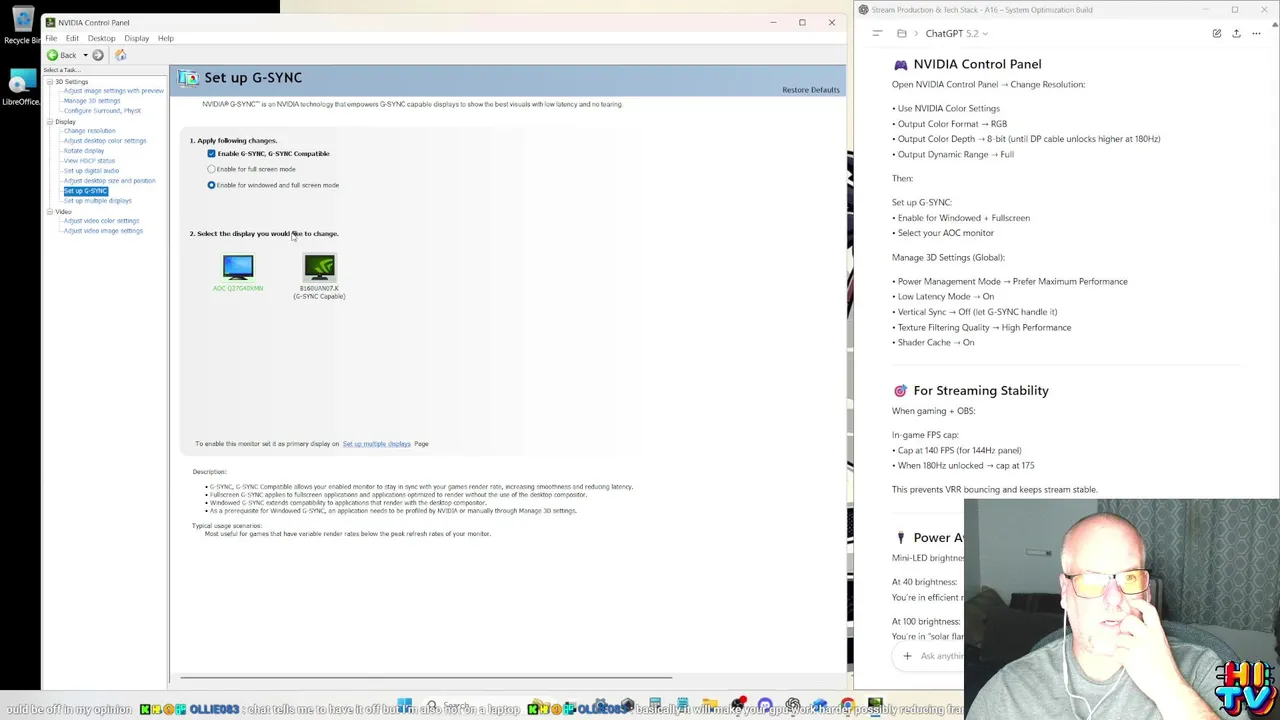Open the Back history dropdown arrow
Viewport: 1280px width, 720px height.
pos(85,55)
